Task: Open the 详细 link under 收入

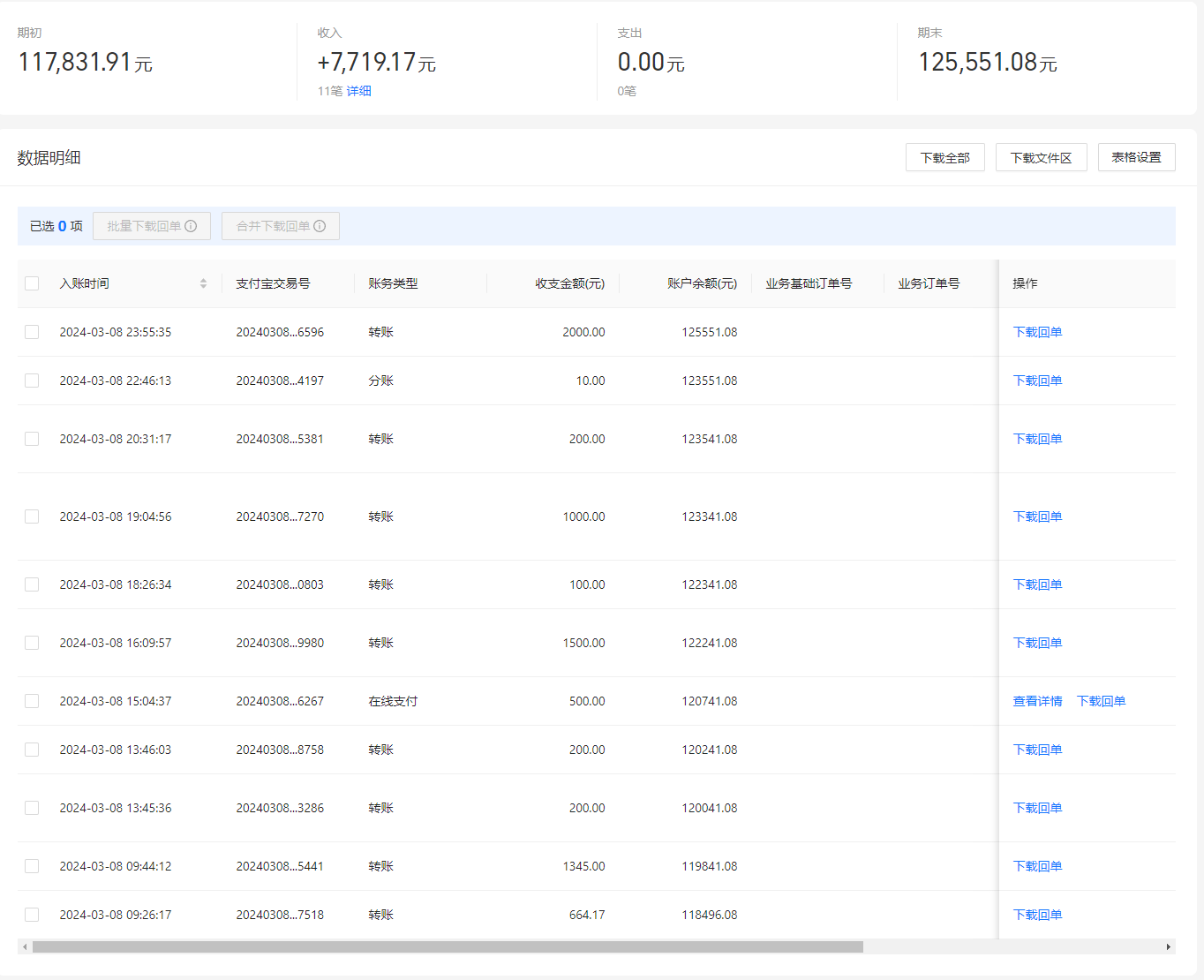Action: point(358,91)
